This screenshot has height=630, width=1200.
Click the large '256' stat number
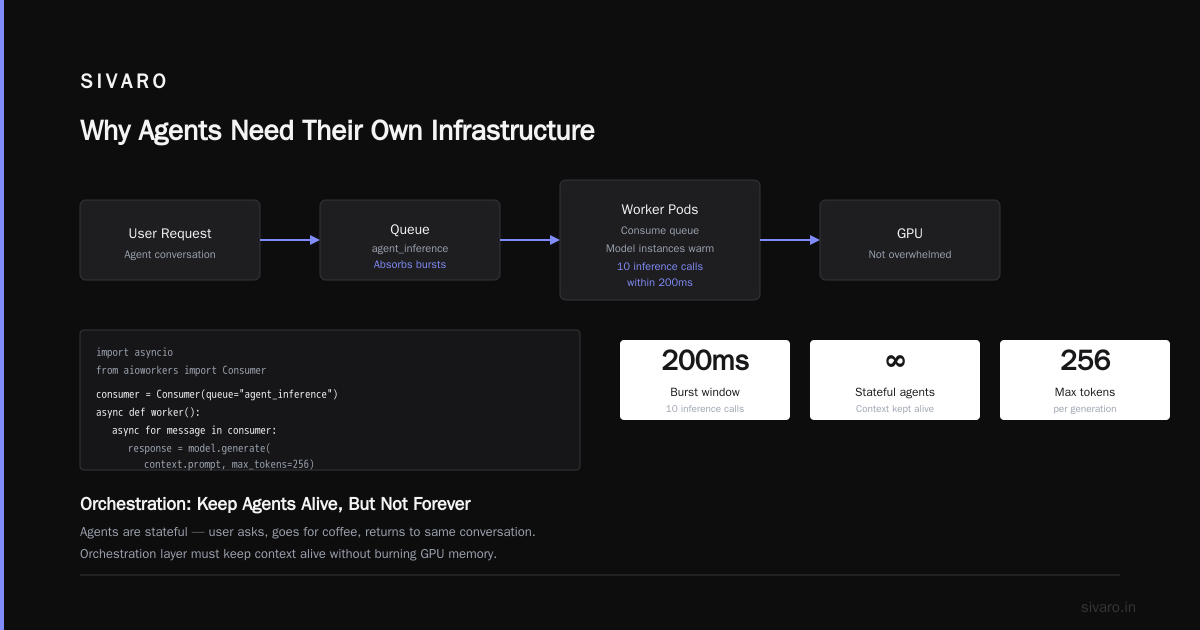[x=1085, y=360]
